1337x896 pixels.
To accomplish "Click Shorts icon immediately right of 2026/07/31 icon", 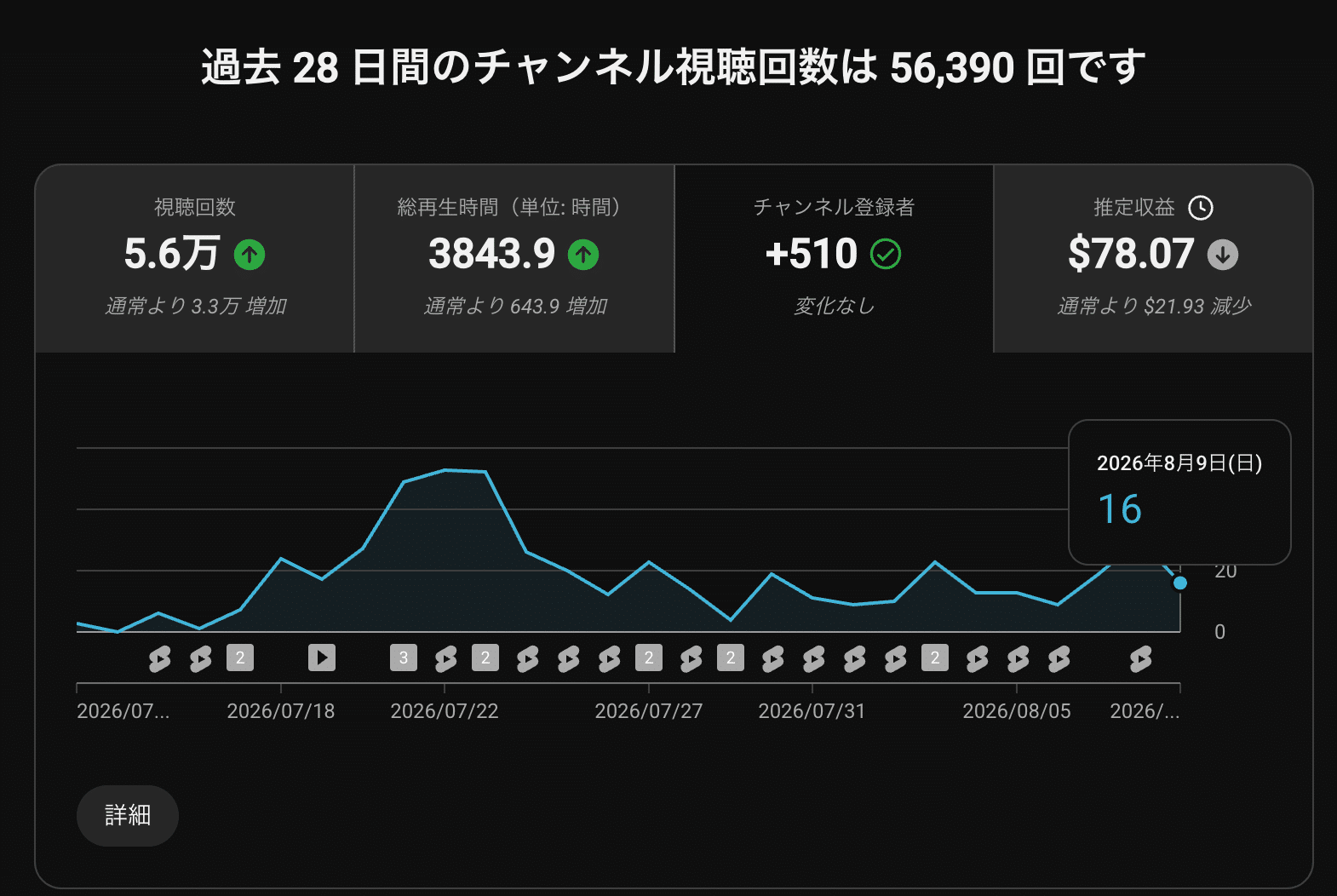I will click(x=854, y=658).
